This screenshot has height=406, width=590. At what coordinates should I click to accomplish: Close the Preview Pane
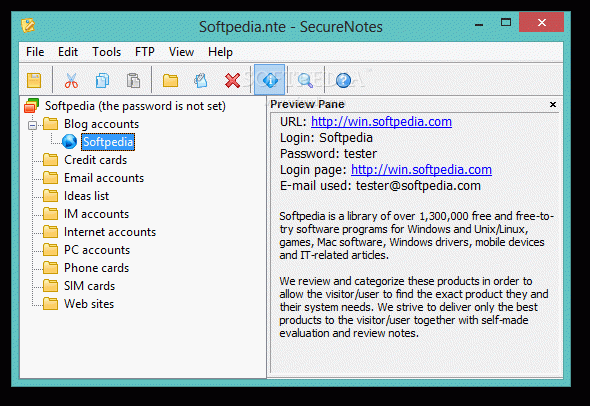pos(552,105)
